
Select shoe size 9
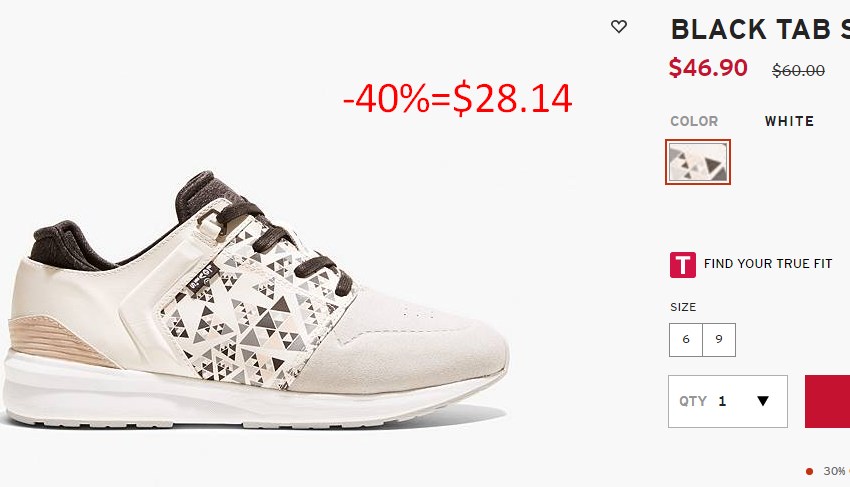(x=719, y=339)
